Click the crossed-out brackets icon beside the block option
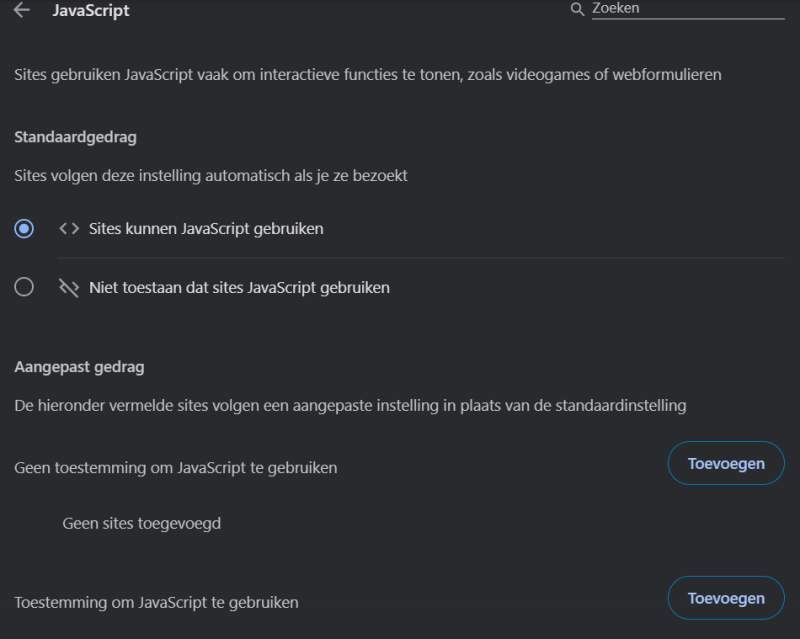Viewport: 800px width, 639px height. (68, 287)
